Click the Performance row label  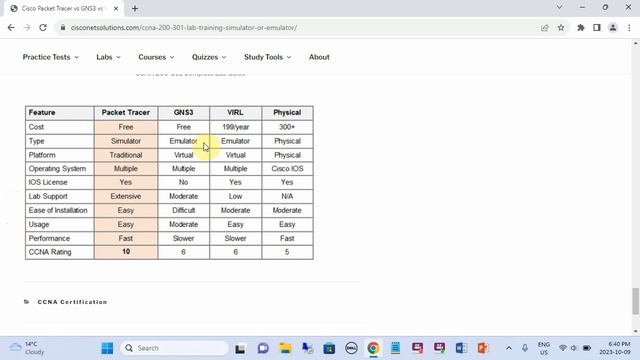pyautogui.click(x=49, y=238)
